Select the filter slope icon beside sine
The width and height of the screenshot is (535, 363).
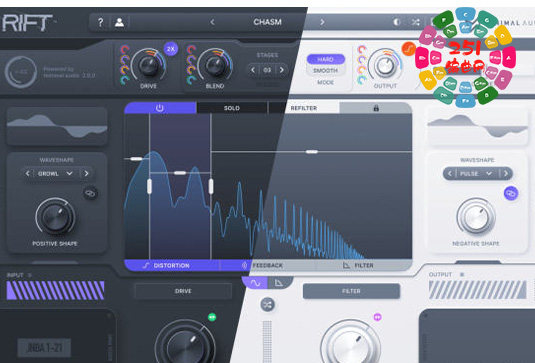pyautogui.click(x=279, y=283)
